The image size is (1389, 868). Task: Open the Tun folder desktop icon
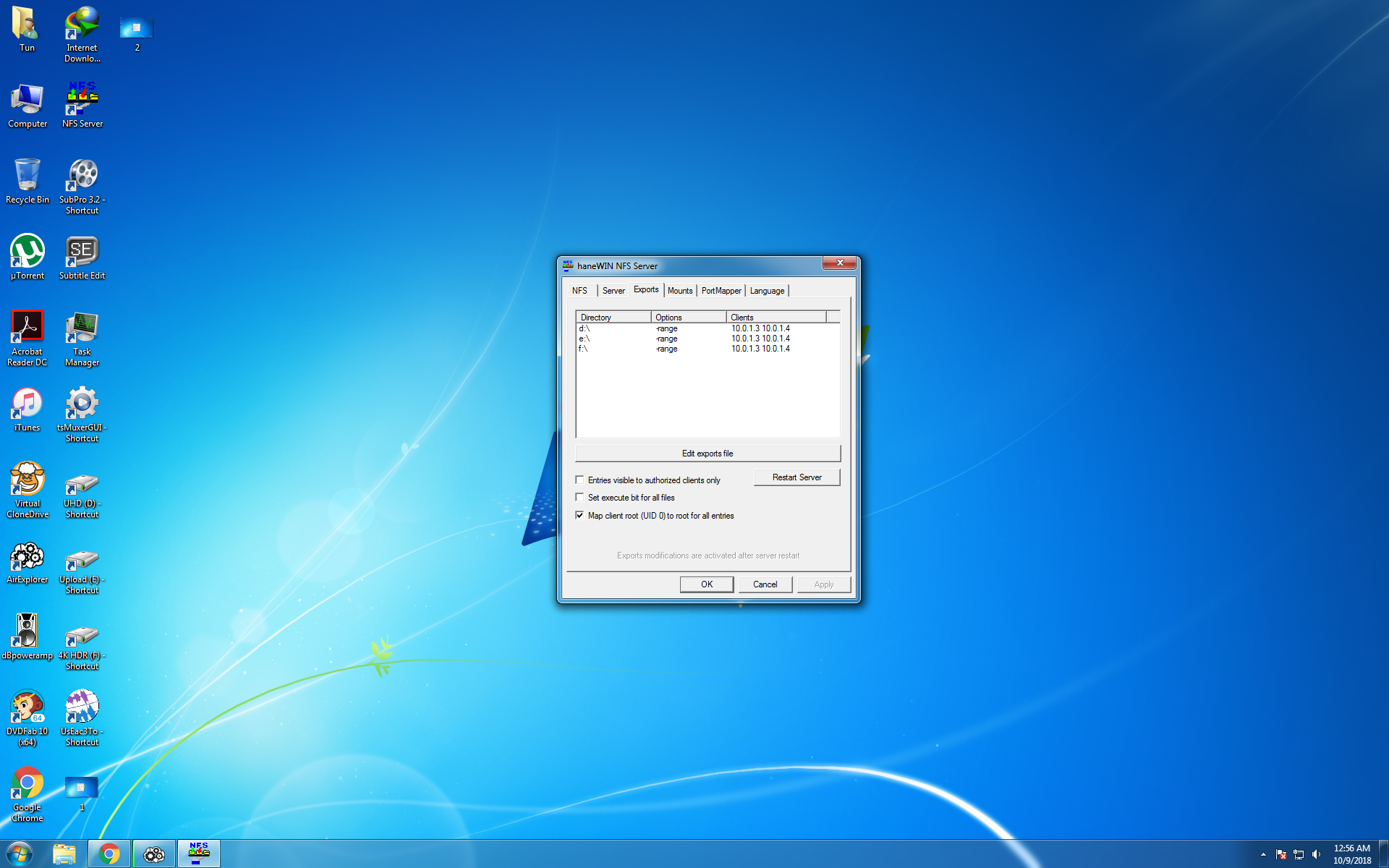point(27,29)
